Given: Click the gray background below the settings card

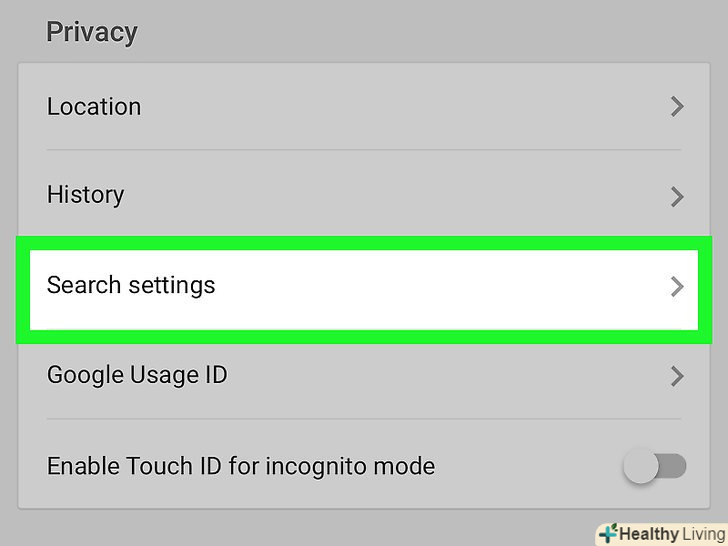Looking at the screenshot, I should 300,526.
